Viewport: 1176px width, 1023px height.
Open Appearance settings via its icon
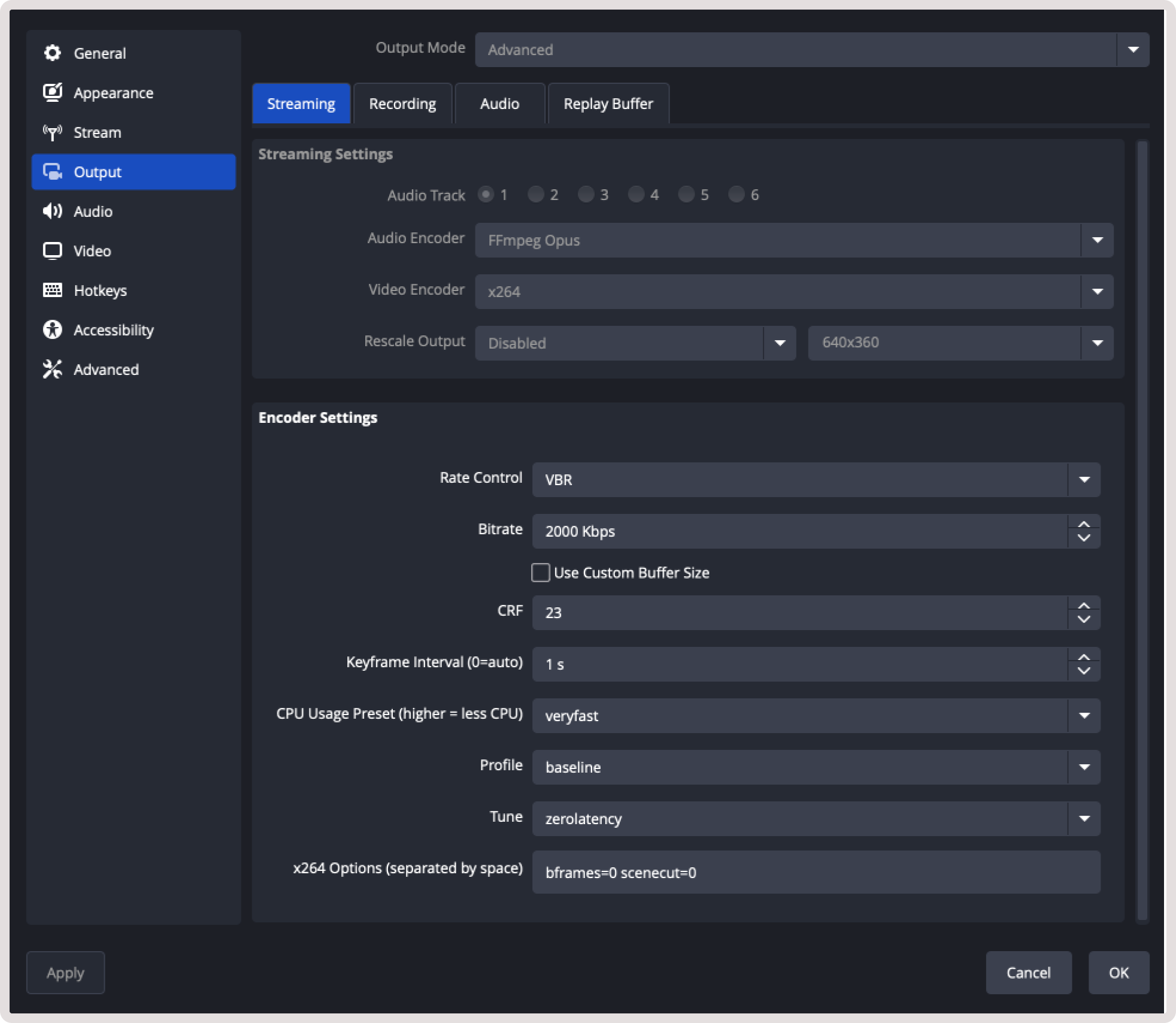coord(53,92)
